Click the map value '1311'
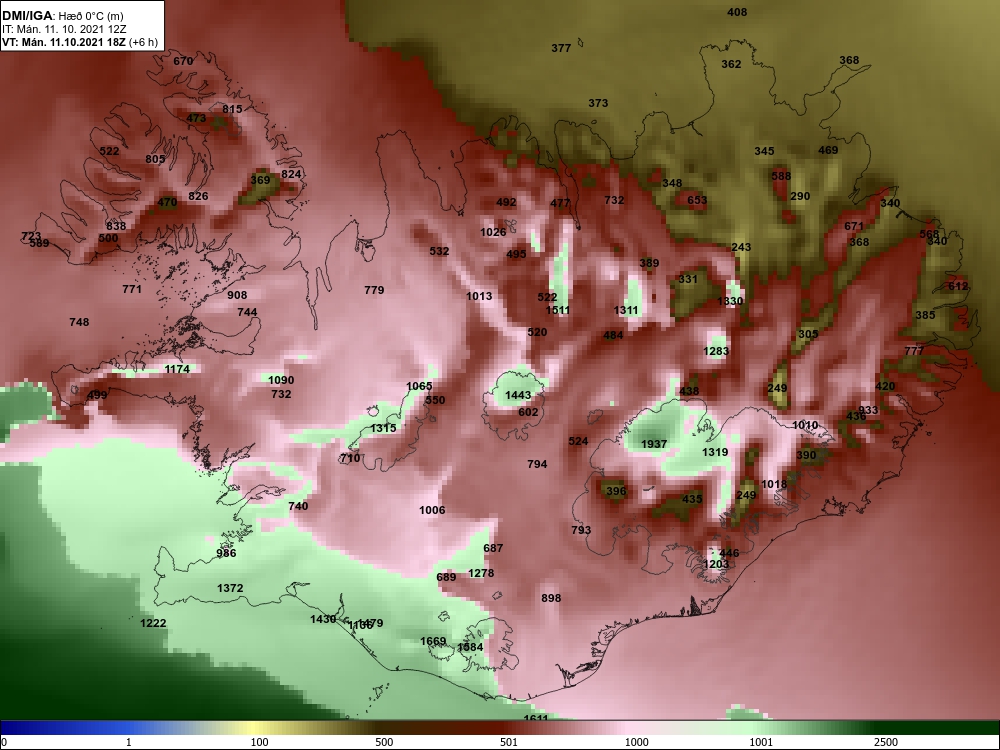The height and width of the screenshot is (750, 1000). [626, 311]
